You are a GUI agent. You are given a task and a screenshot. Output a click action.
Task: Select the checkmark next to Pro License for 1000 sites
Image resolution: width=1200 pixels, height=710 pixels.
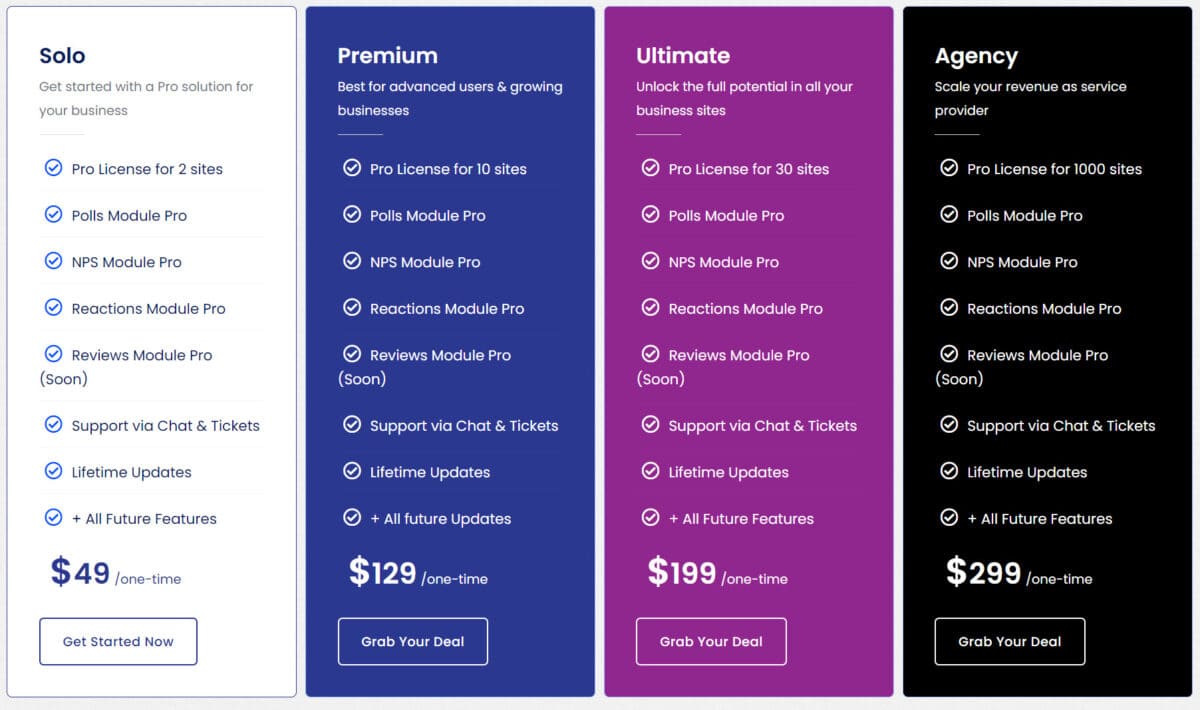(949, 168)
